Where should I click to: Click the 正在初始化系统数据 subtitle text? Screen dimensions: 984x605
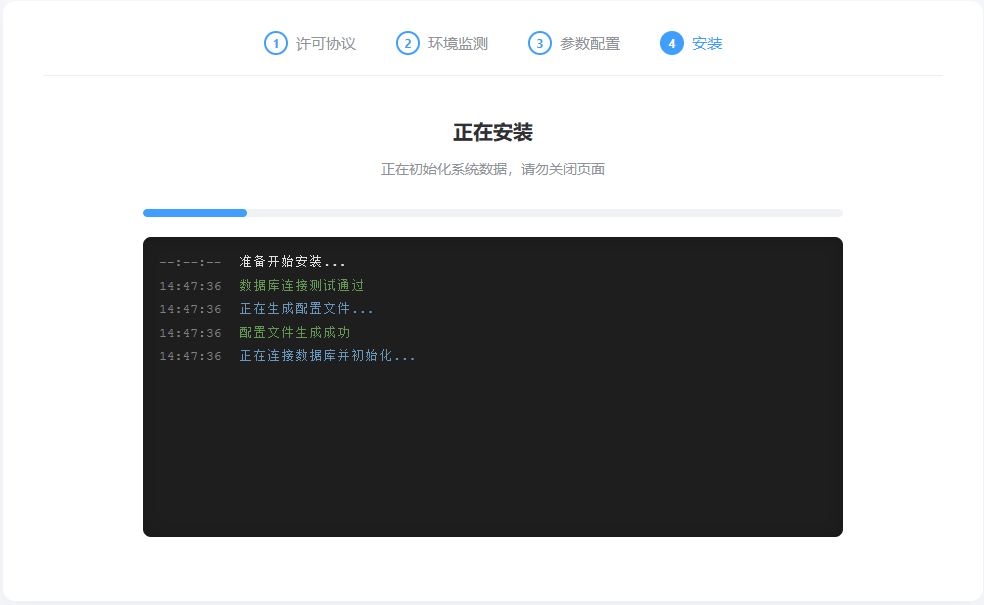point(493,169)
